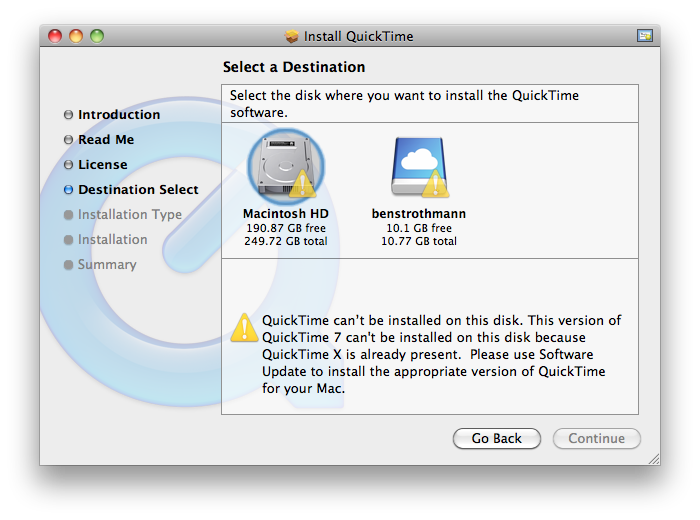The height and width of the screenshot is (520, 700).
Task: Click the Go Back button
Action: coord(496,438)
